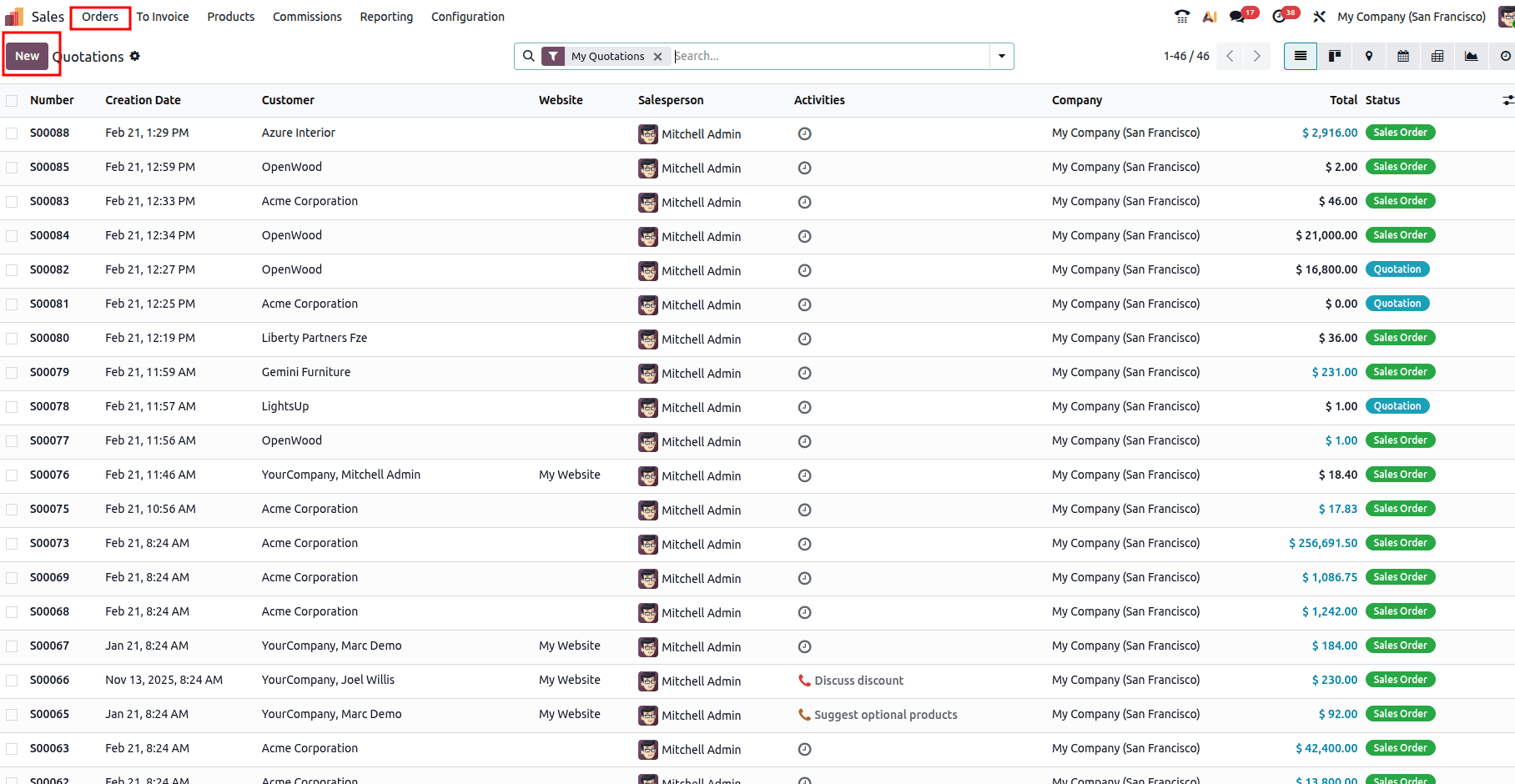Image resolution: width=1515 pixels, height=784 pixels.
Task: Select all records with header checkbox
Action: [12, 101]
